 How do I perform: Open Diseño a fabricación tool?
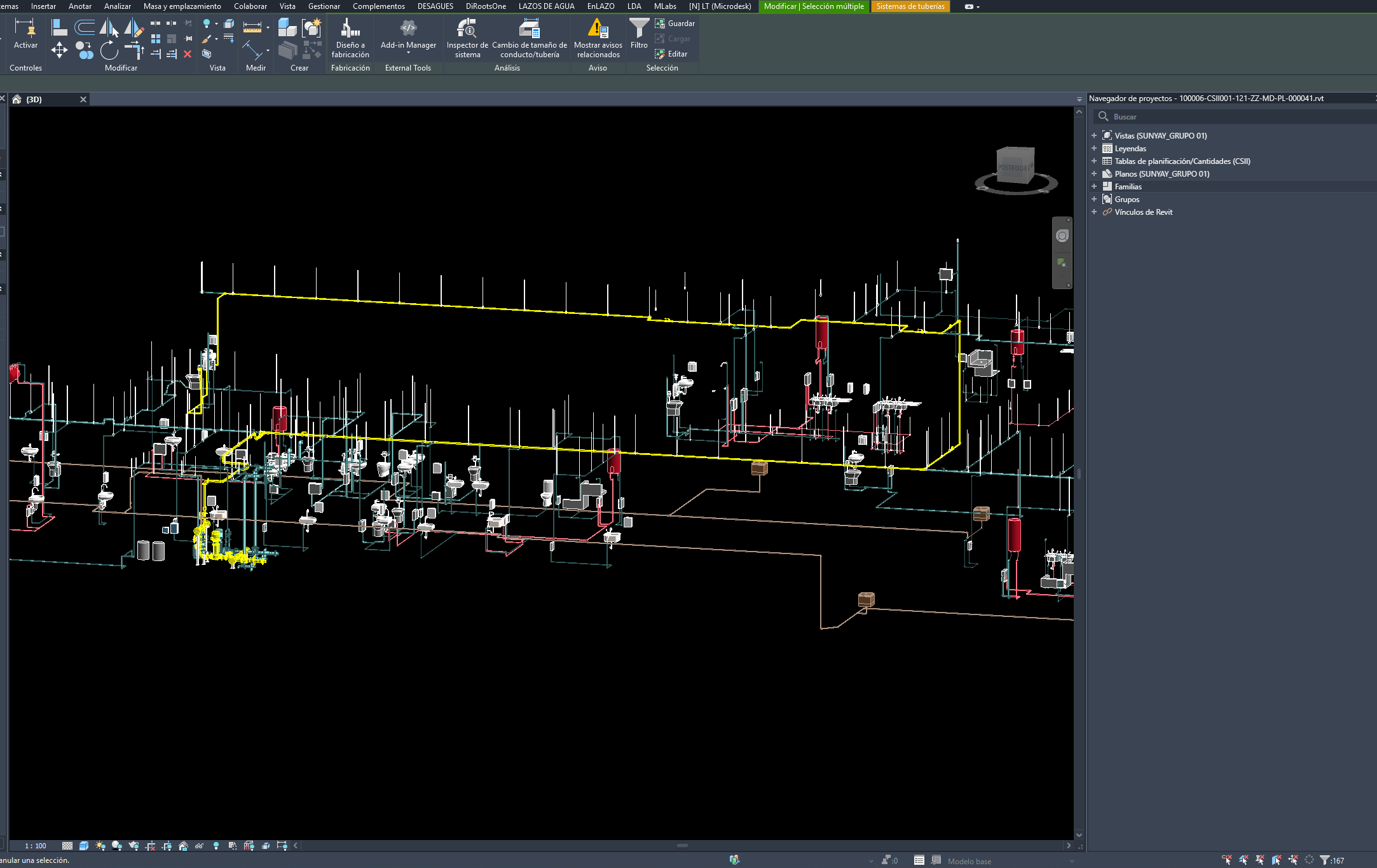[350, 38]
